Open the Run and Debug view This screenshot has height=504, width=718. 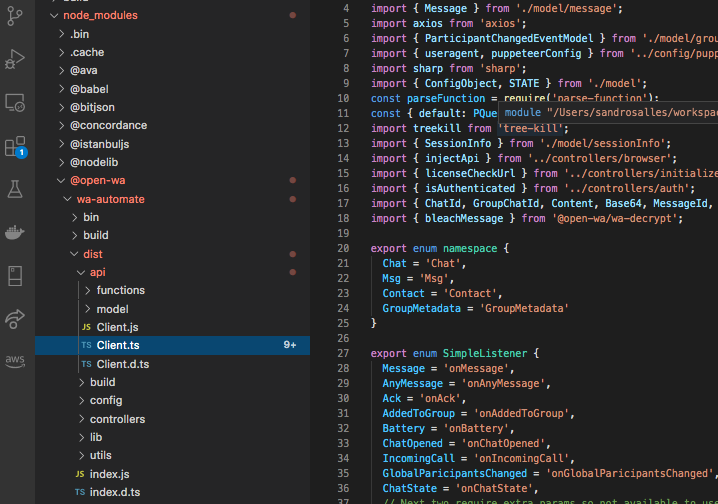point(15,60)
